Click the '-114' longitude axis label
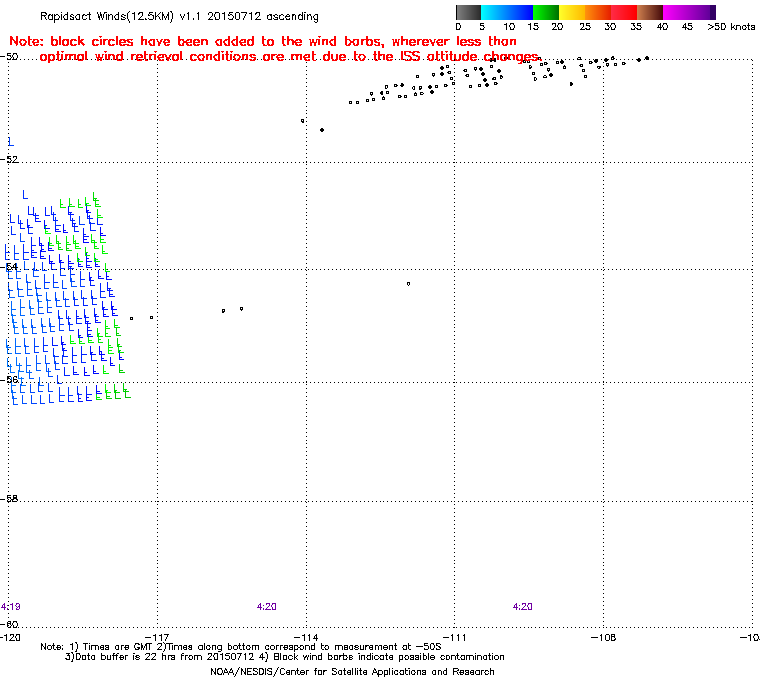 point(306,638)
